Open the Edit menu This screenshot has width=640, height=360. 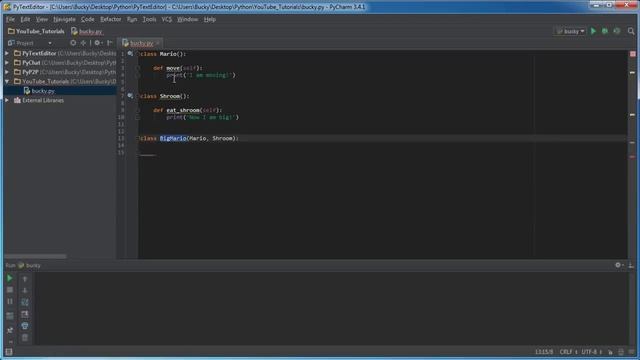pos(25,19)
